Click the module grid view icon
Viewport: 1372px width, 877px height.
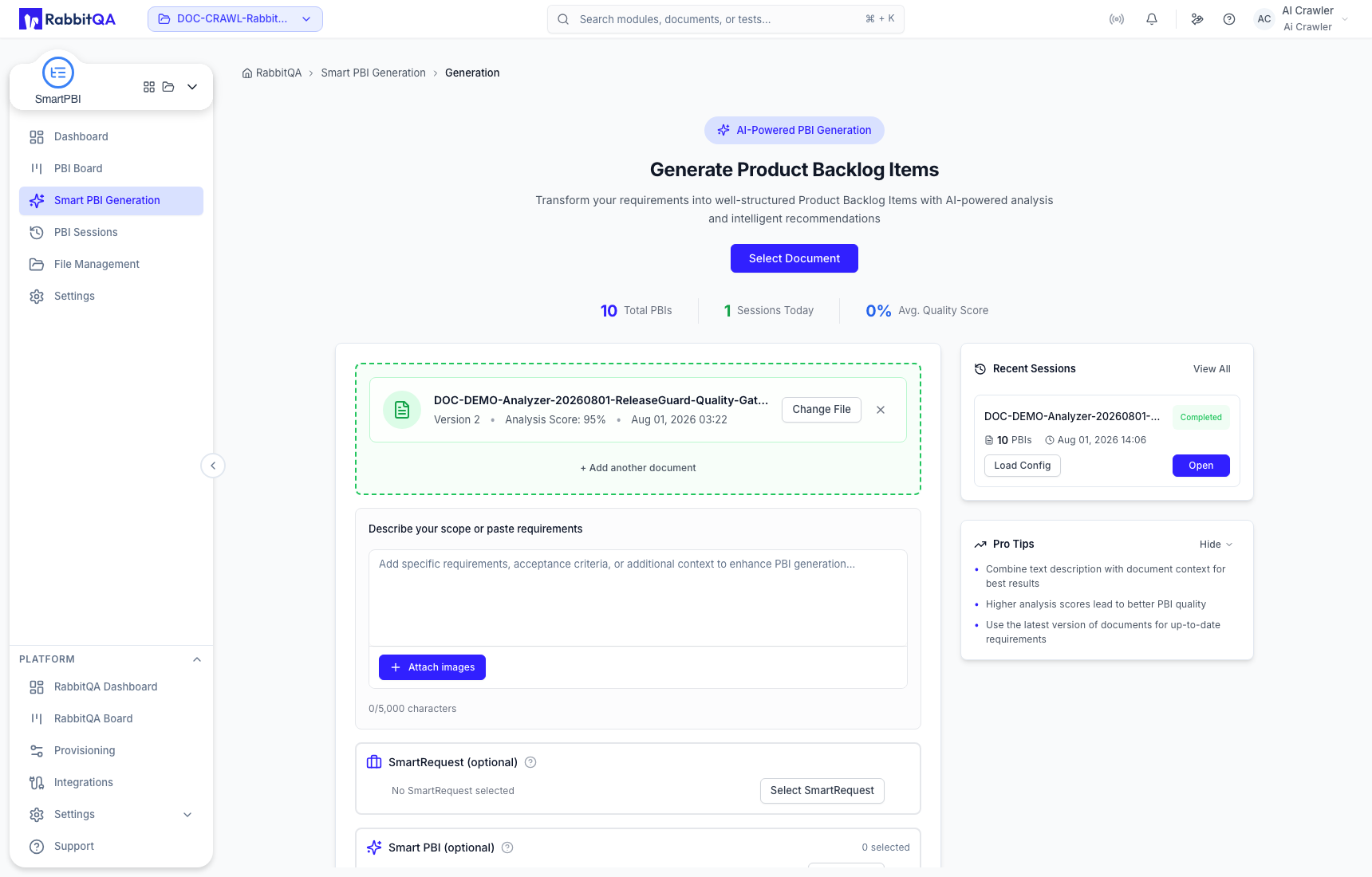(x=149, y=87)
